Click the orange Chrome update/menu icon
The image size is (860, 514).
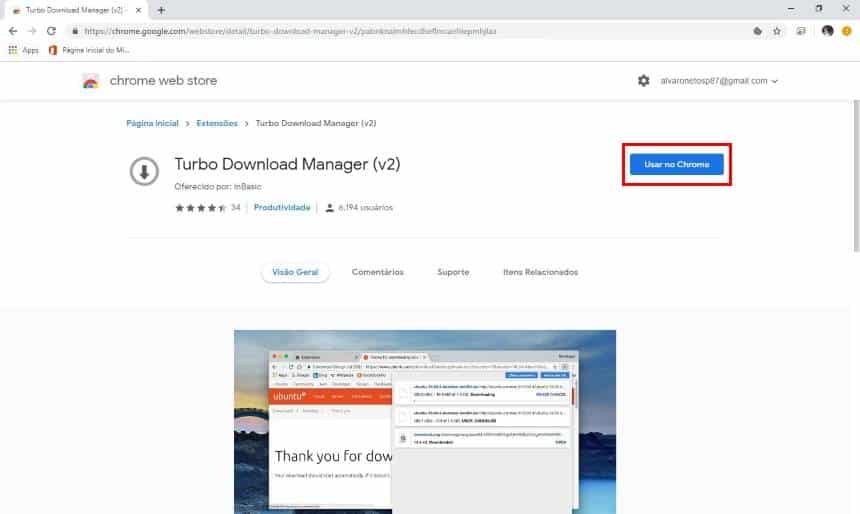pyautogui.click(x=847, y=31)
